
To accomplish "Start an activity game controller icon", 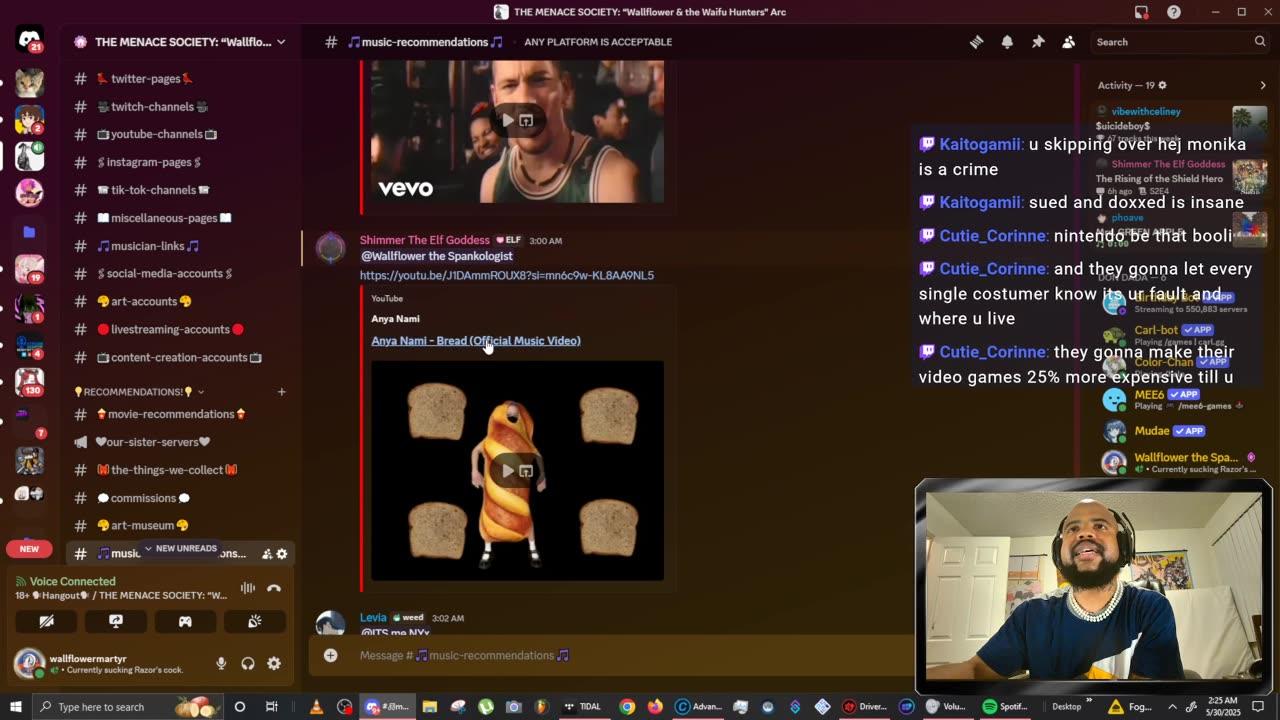I will coord(185,622).
